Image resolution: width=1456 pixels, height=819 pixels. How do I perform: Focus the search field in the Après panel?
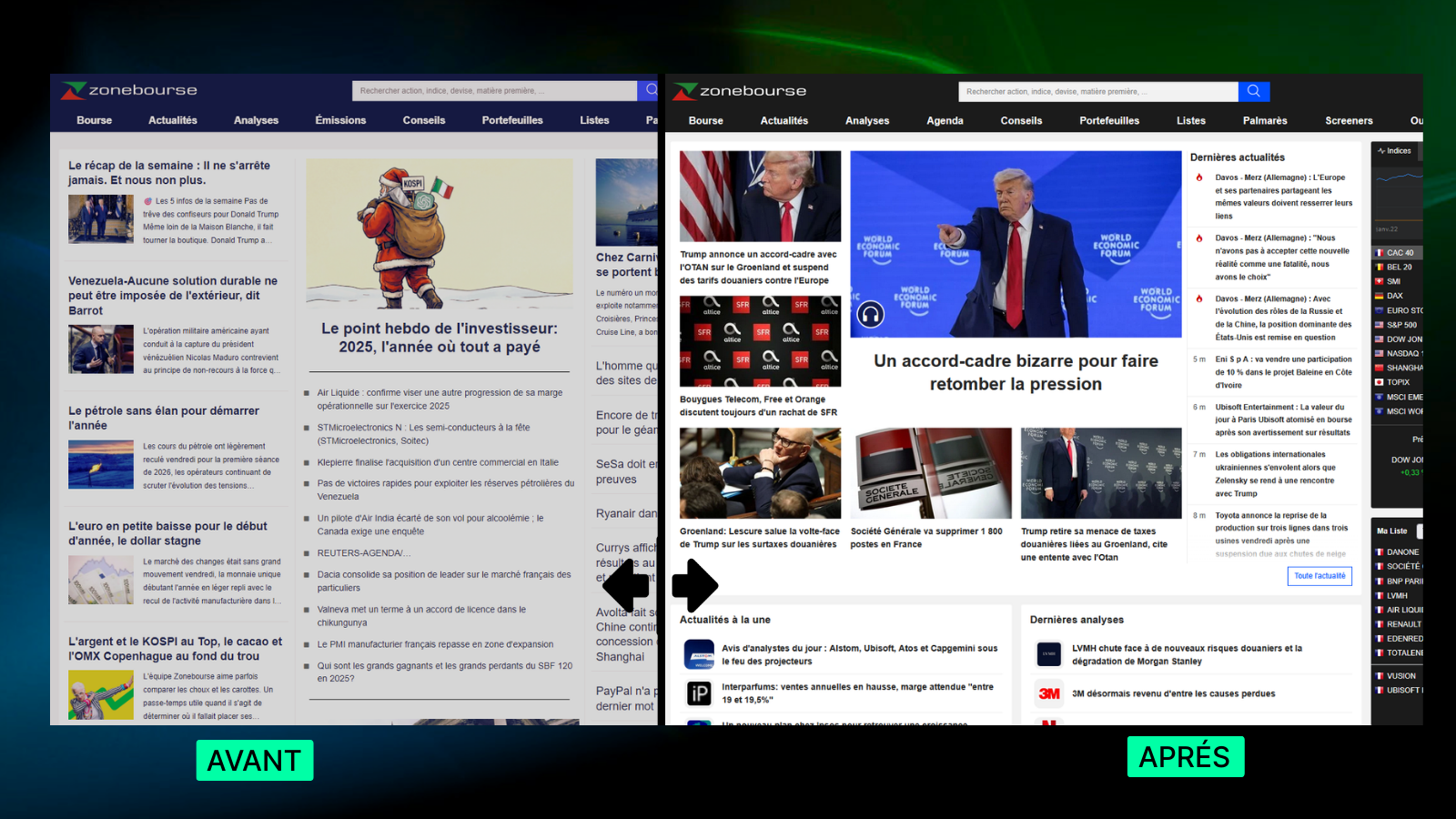coord(1098,92)
